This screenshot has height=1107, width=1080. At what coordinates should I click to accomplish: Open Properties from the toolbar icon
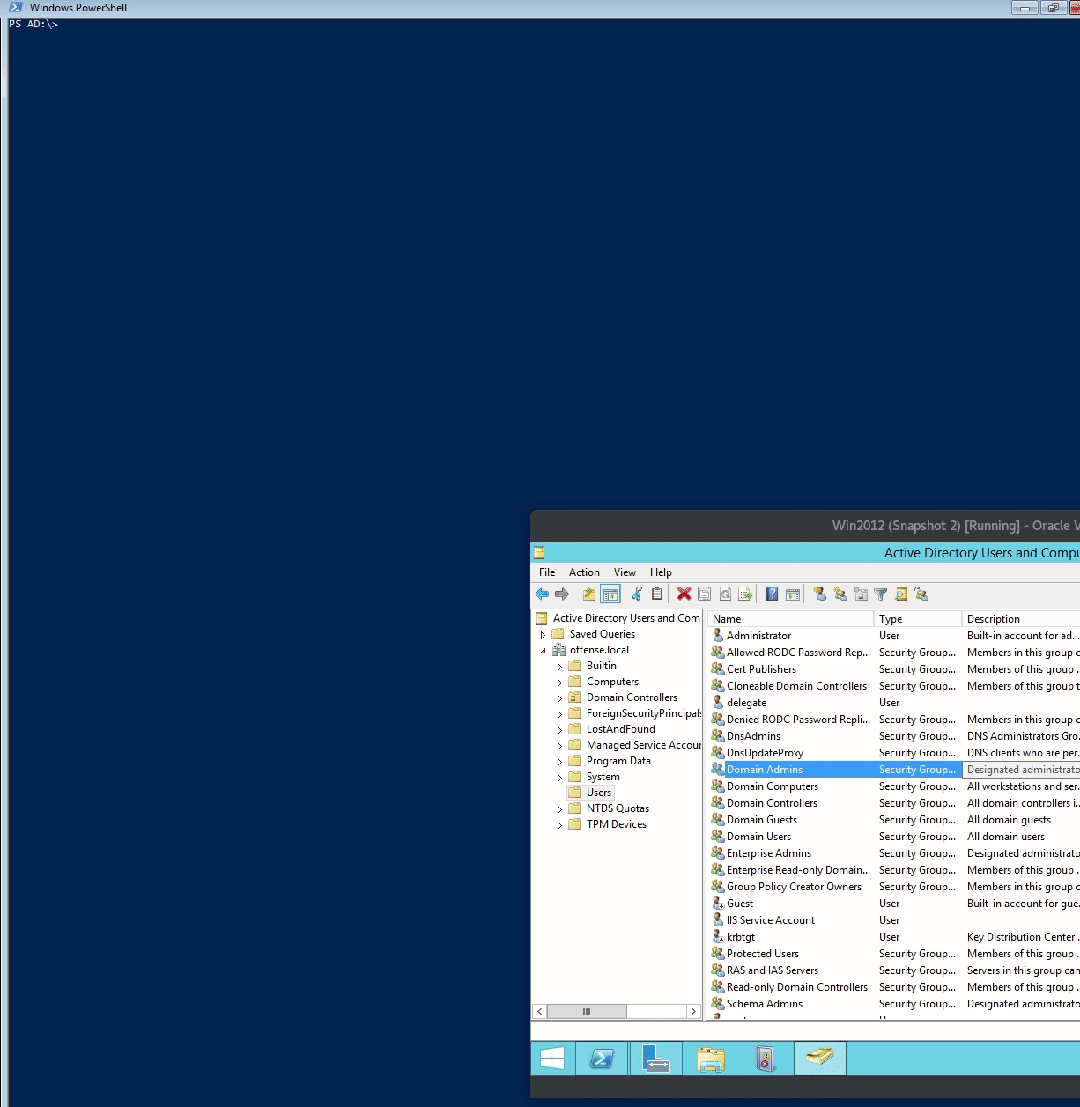[x=704, y=594]
